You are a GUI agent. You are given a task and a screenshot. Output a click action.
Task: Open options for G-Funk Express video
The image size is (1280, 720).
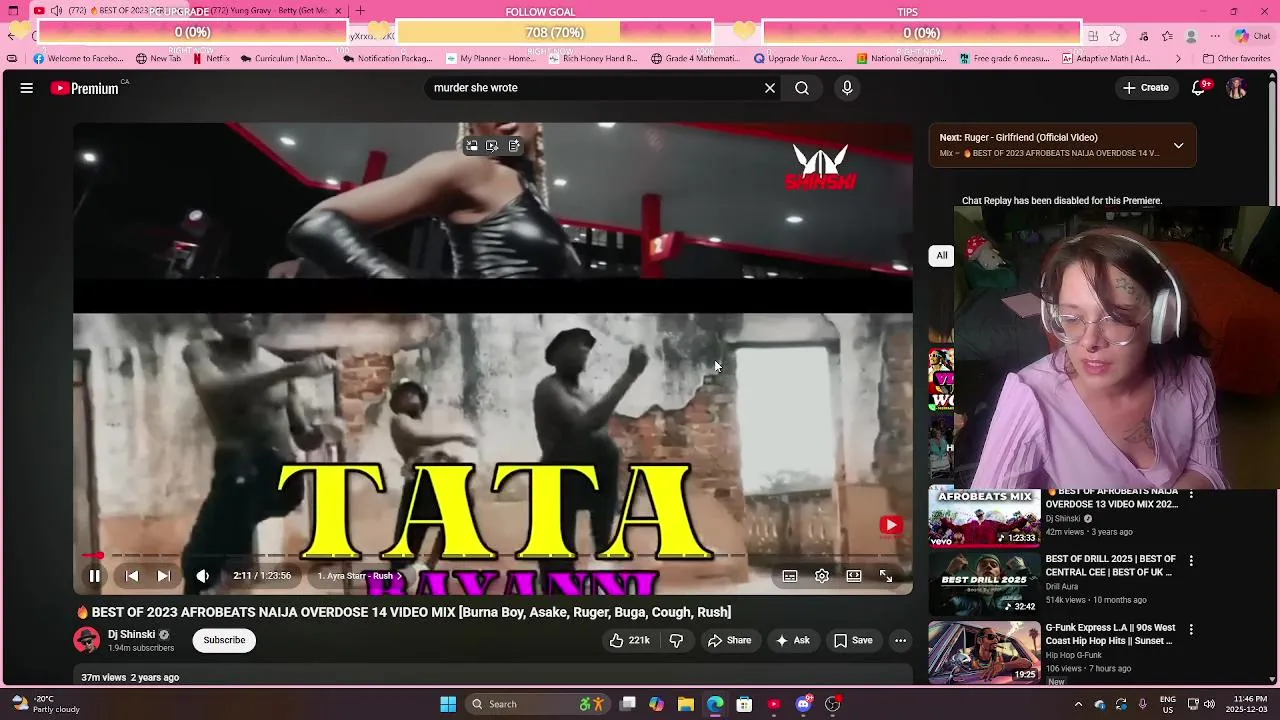pos(1190,630)
